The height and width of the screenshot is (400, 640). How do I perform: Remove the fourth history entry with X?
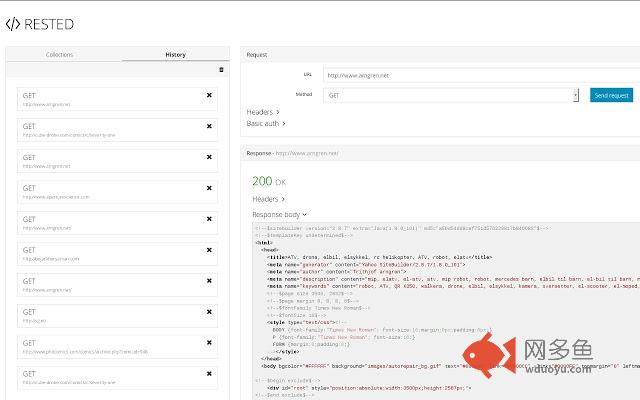209,188
